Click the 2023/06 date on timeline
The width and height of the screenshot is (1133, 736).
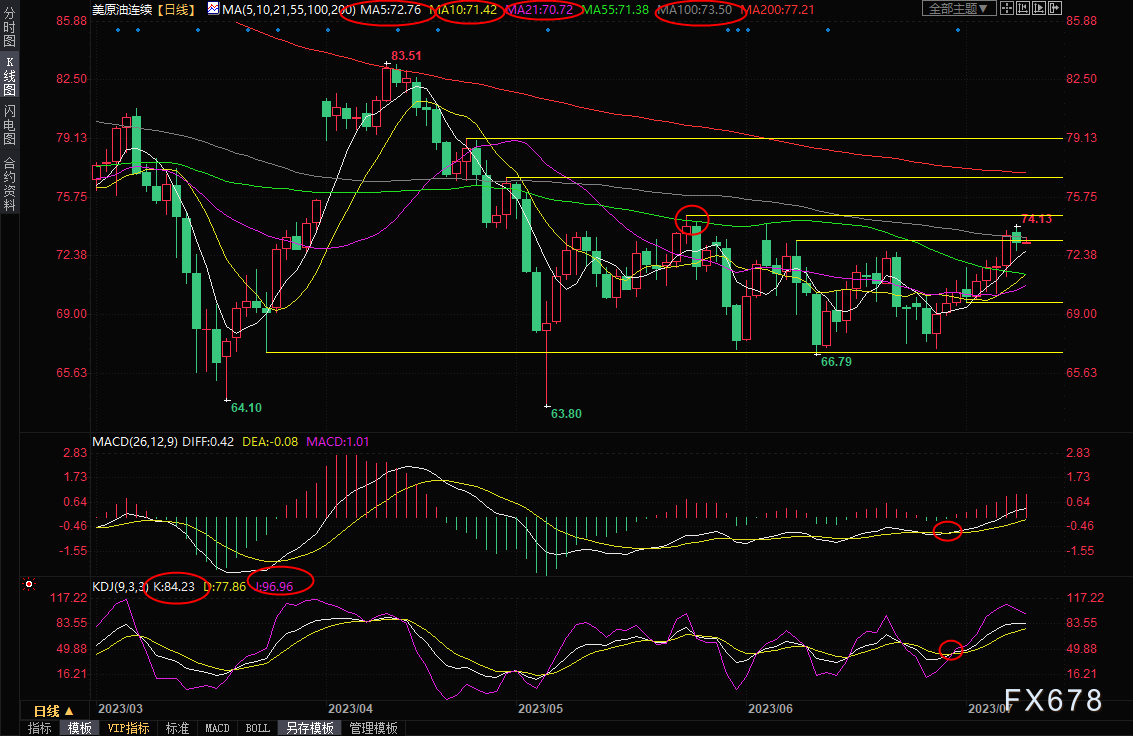(x=770, y=709)
